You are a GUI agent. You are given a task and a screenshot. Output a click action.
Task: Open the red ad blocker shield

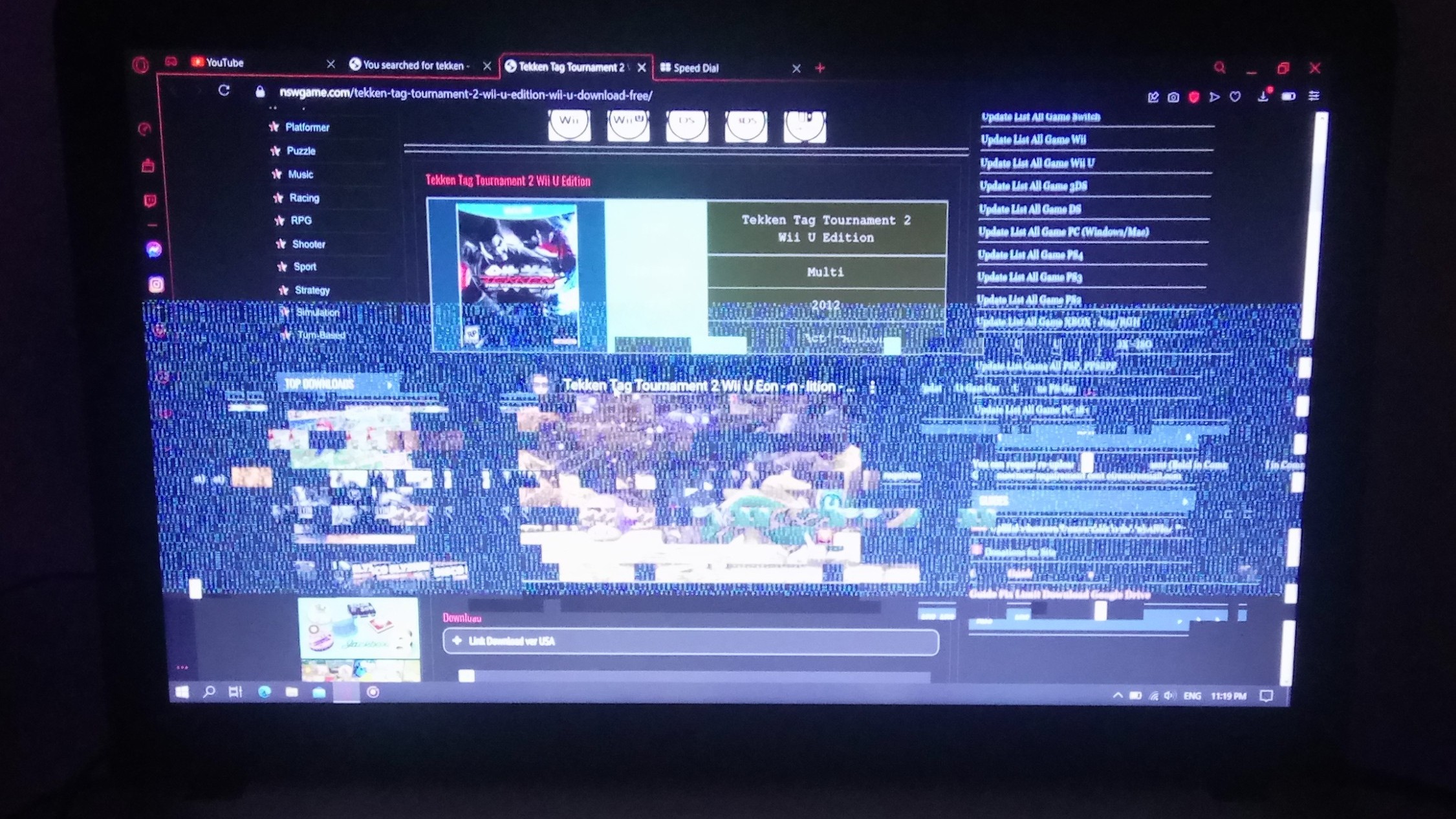(1194, 97)
